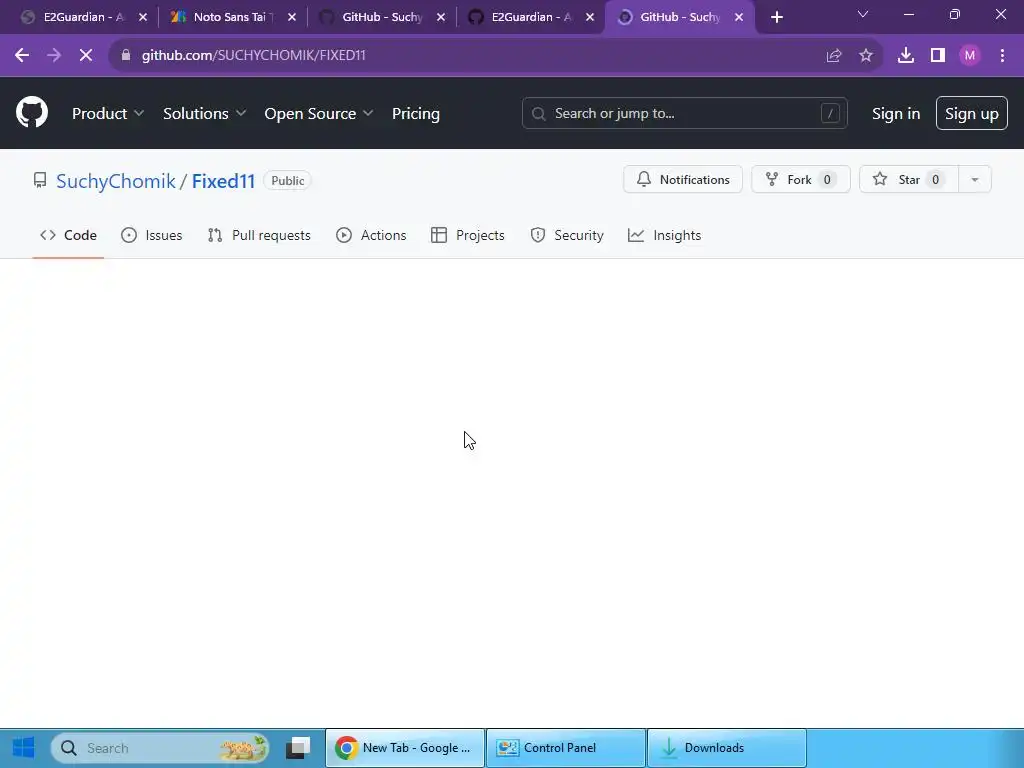Open the Projects tab
The image size is (1024, 768).
coord(468,235)
